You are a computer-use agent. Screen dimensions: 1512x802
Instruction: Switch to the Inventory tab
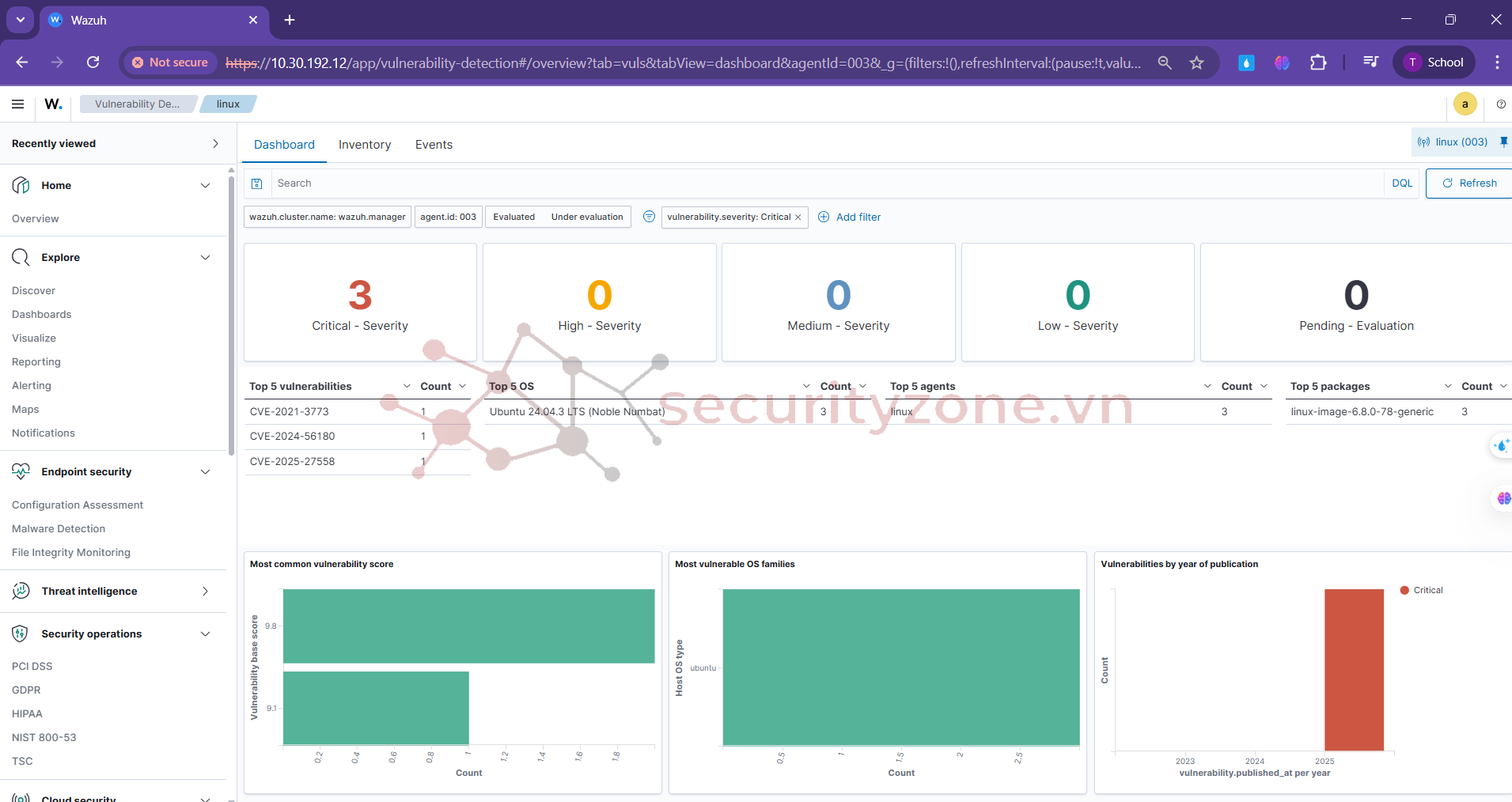(365, 145)
